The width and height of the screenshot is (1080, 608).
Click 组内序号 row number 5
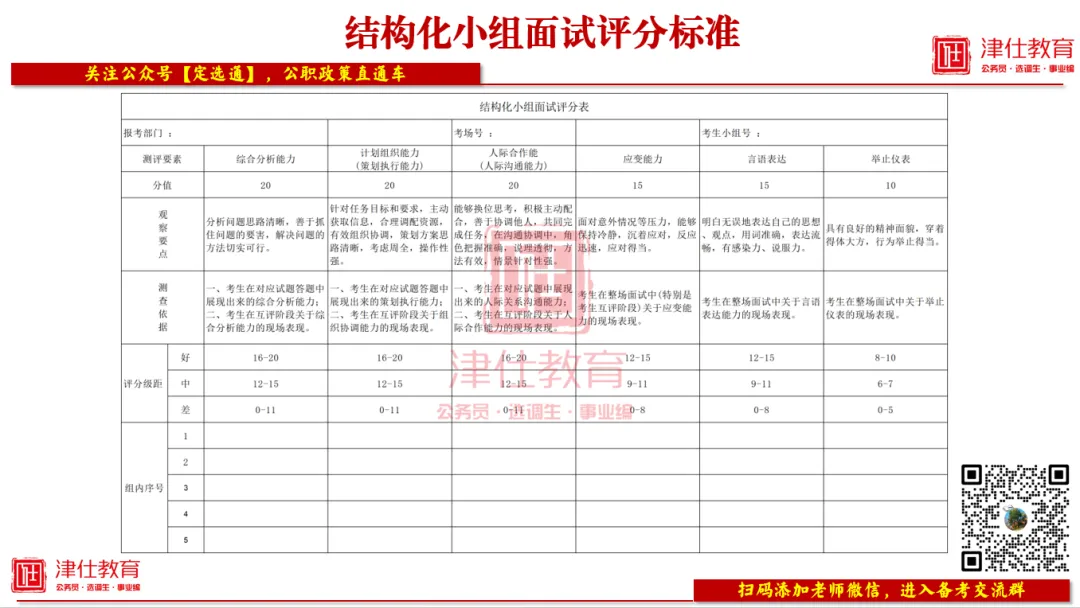[185, 541]
